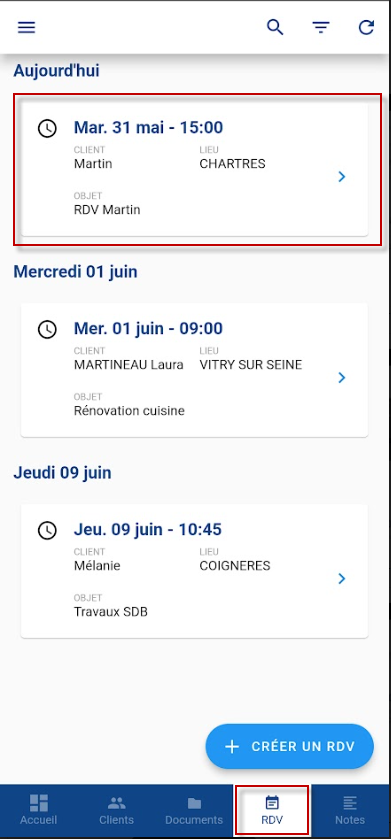Image resolution: width=391 pixels, height=839 pixels.
Task: Open the hamburger navigation menu
Action: [26, 27]
